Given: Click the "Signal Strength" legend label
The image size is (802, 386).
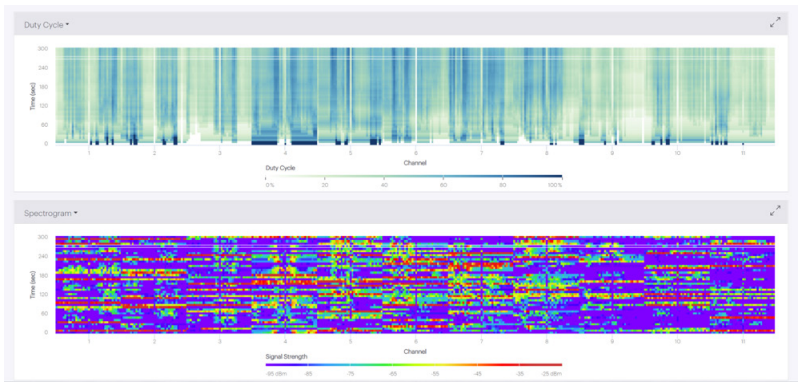Looking at the screenshot, I should 286,356.
